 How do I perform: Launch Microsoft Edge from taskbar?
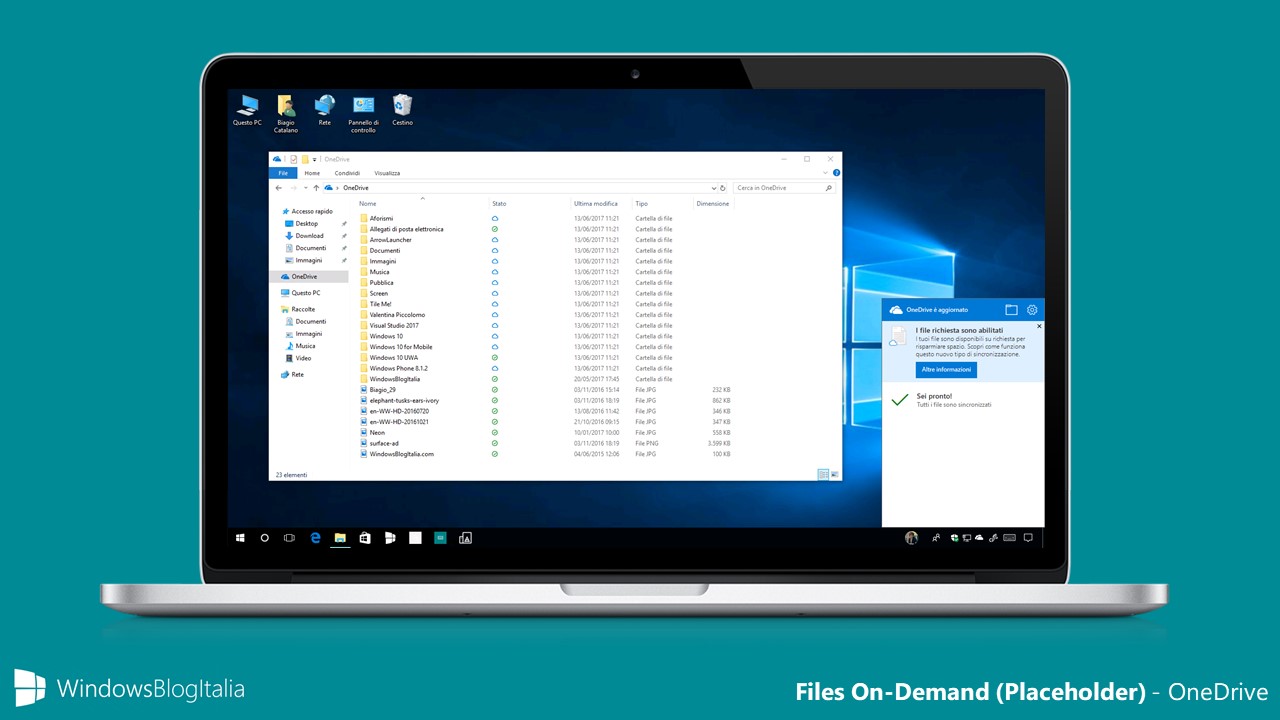[315, 538]
